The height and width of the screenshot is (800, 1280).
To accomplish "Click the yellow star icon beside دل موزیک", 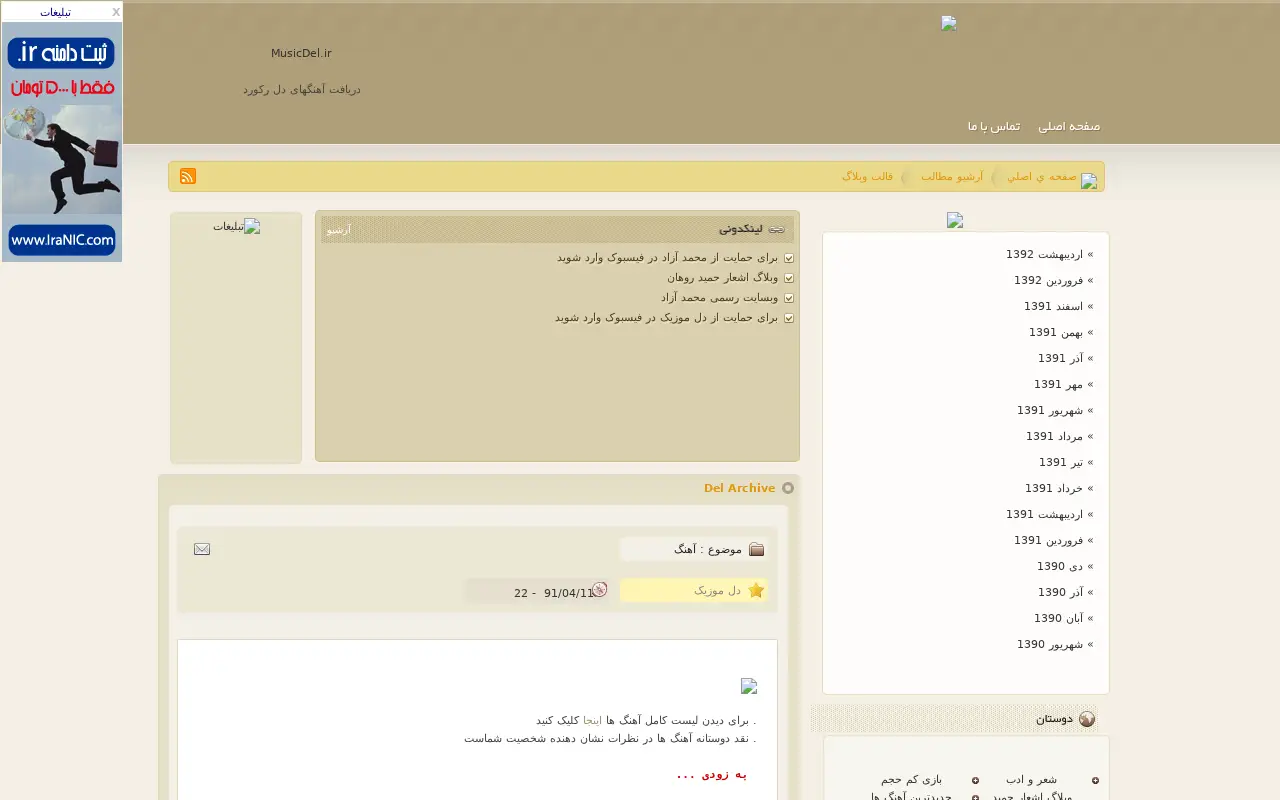I will pos(756,590).
